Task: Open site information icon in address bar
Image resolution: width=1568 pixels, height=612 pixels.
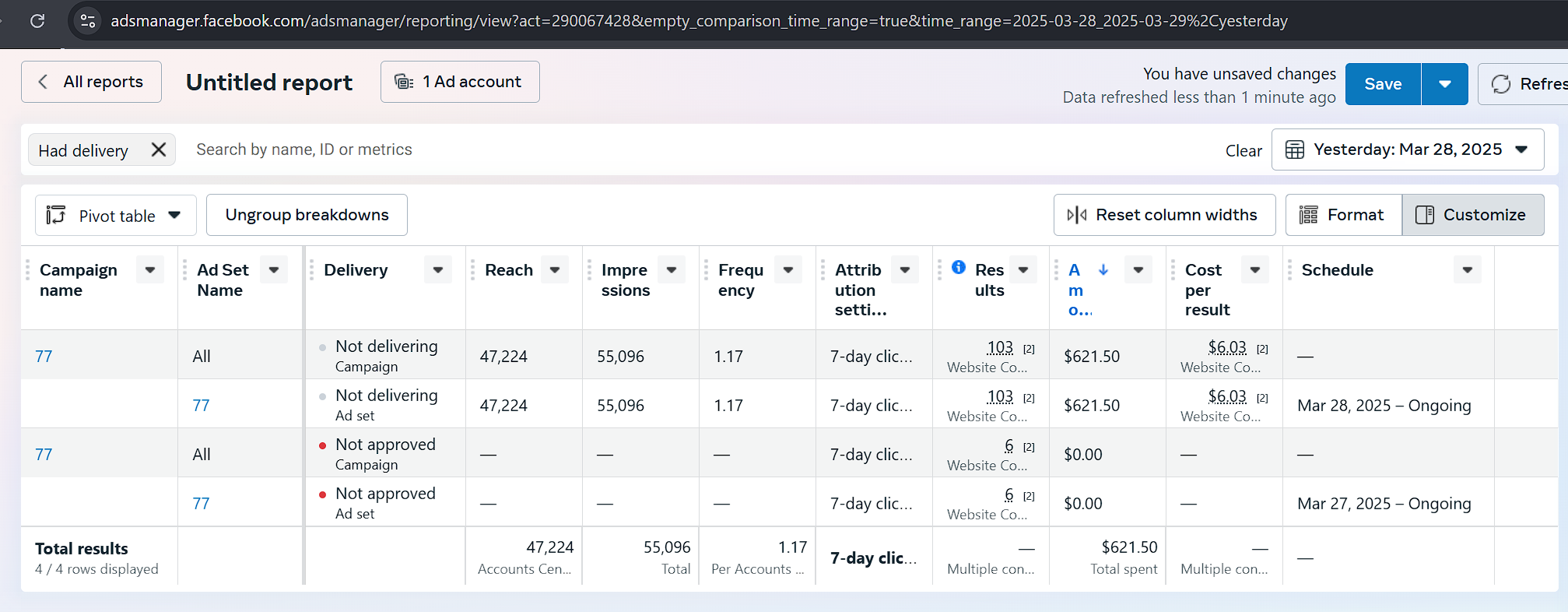Action: (88, 21)
